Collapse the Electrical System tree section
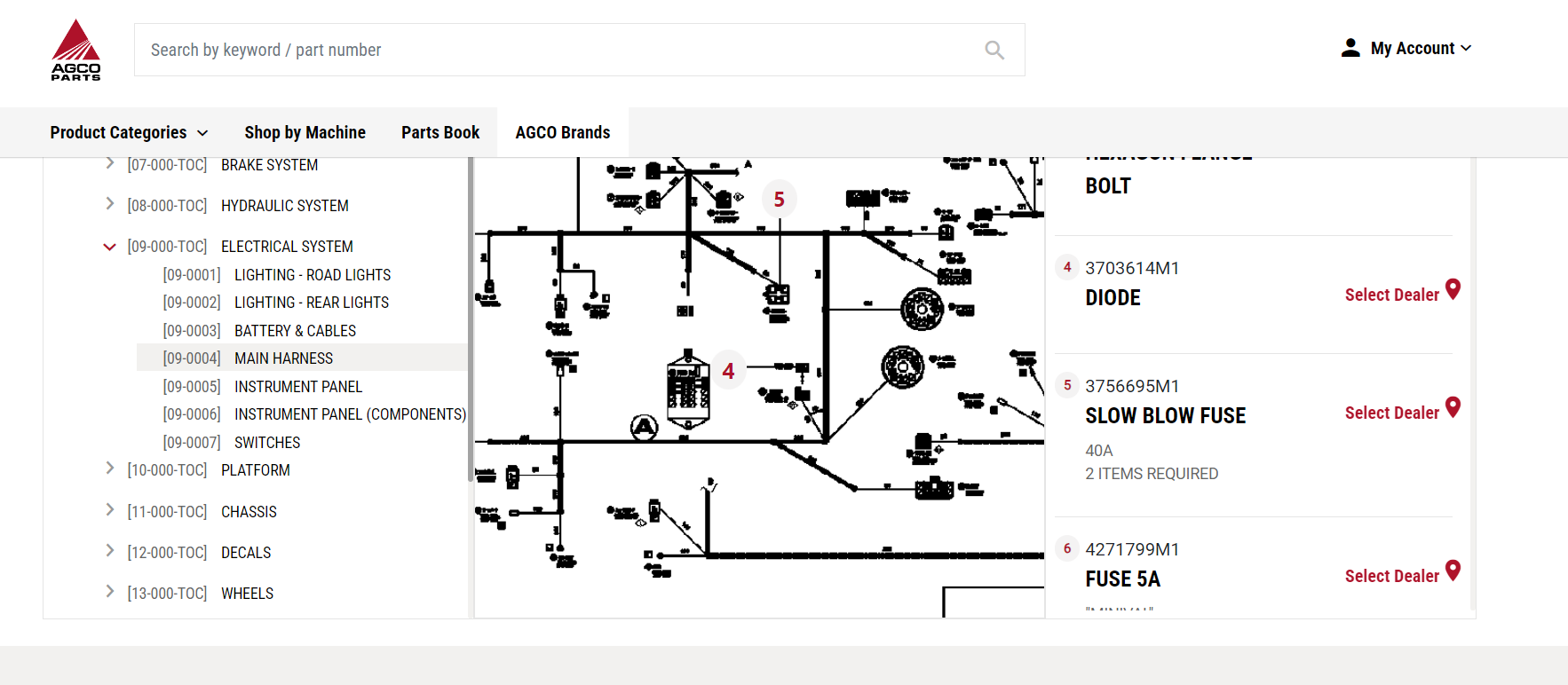Viewport: 1568px width, 685px height. [109, 247]
